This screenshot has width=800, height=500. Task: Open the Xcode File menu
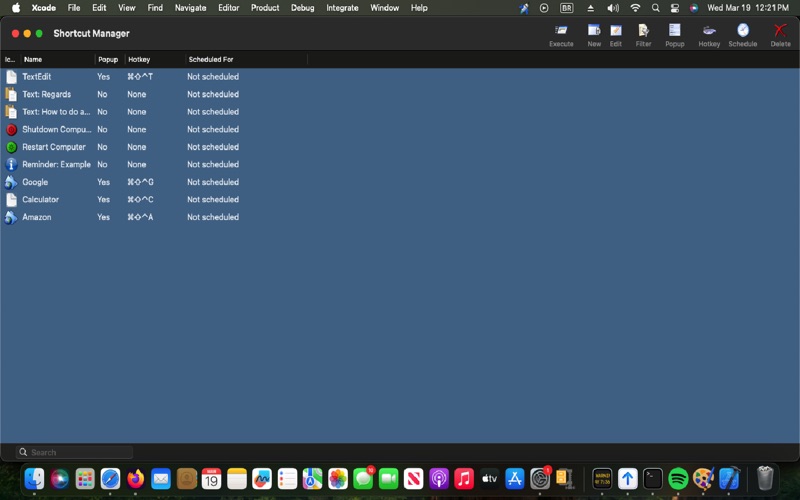(x=74, y=8)
